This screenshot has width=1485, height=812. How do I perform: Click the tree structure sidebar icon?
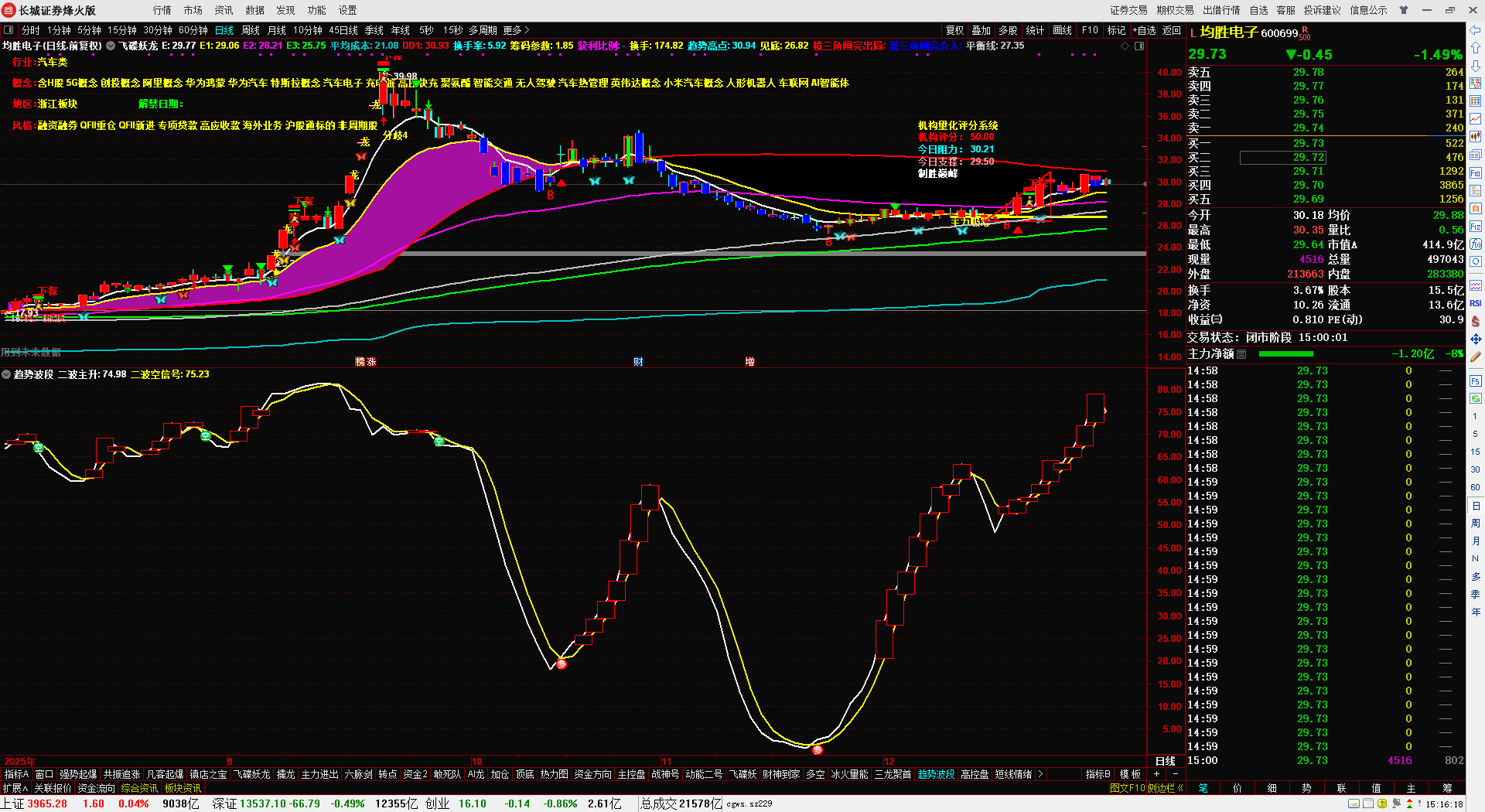tap(1476, 190)
